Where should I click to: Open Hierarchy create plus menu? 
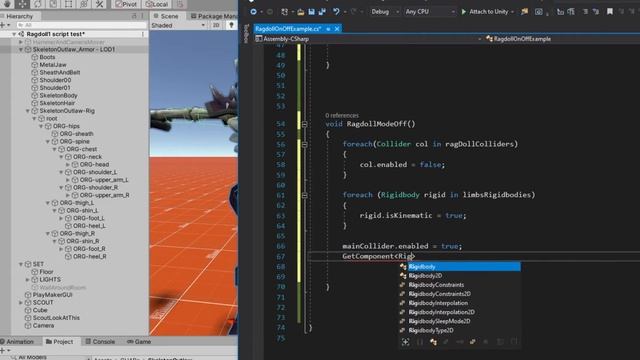(4, 25)
